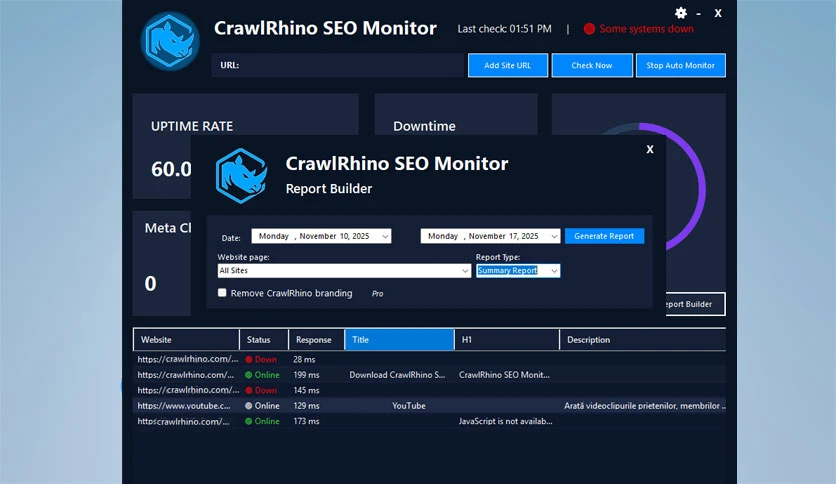Screen dimensions: 836x484
Task: Click the JavaScript is not availab... cell
Action: coord(505,421)
